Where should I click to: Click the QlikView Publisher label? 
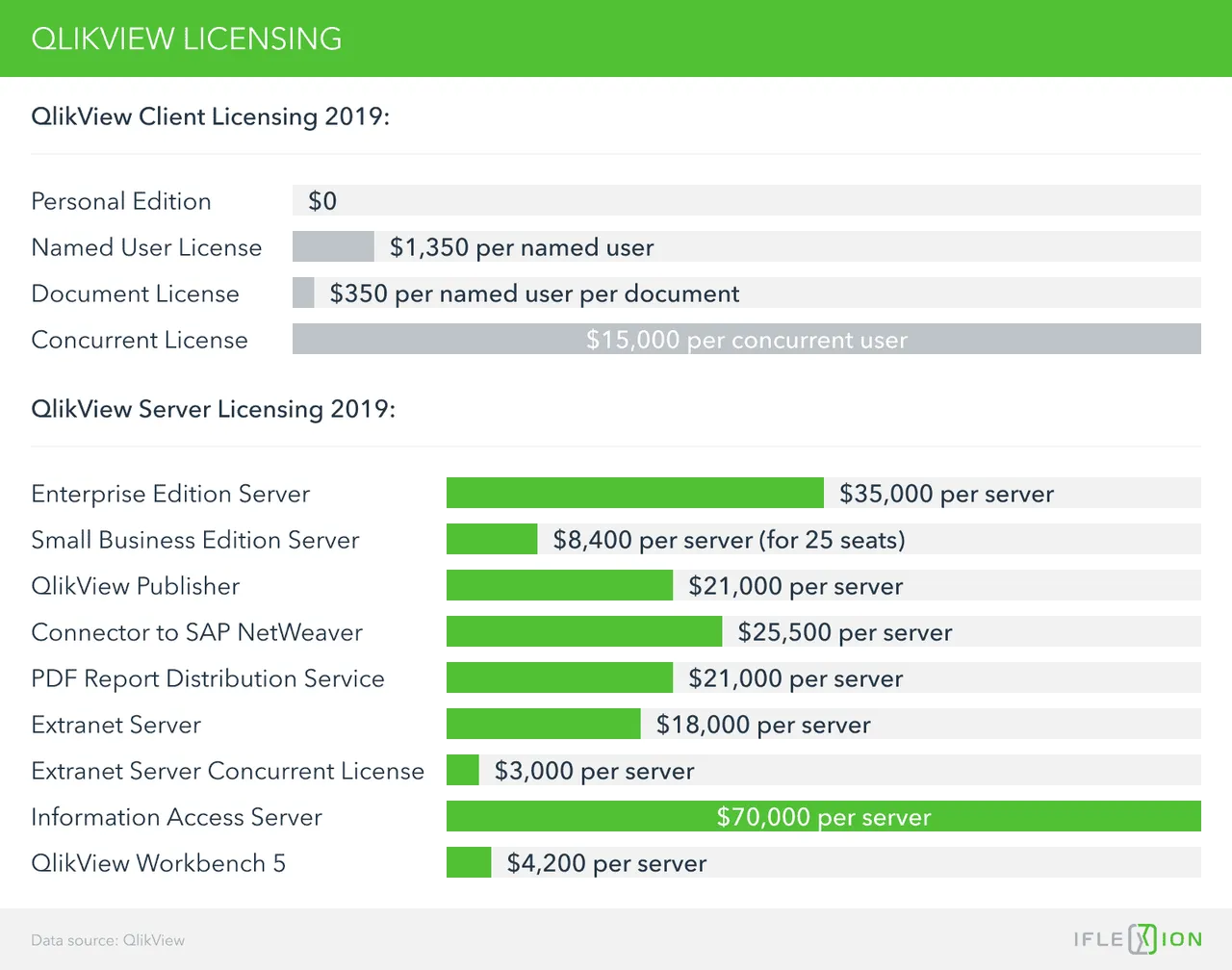click(x=136, y=586)
